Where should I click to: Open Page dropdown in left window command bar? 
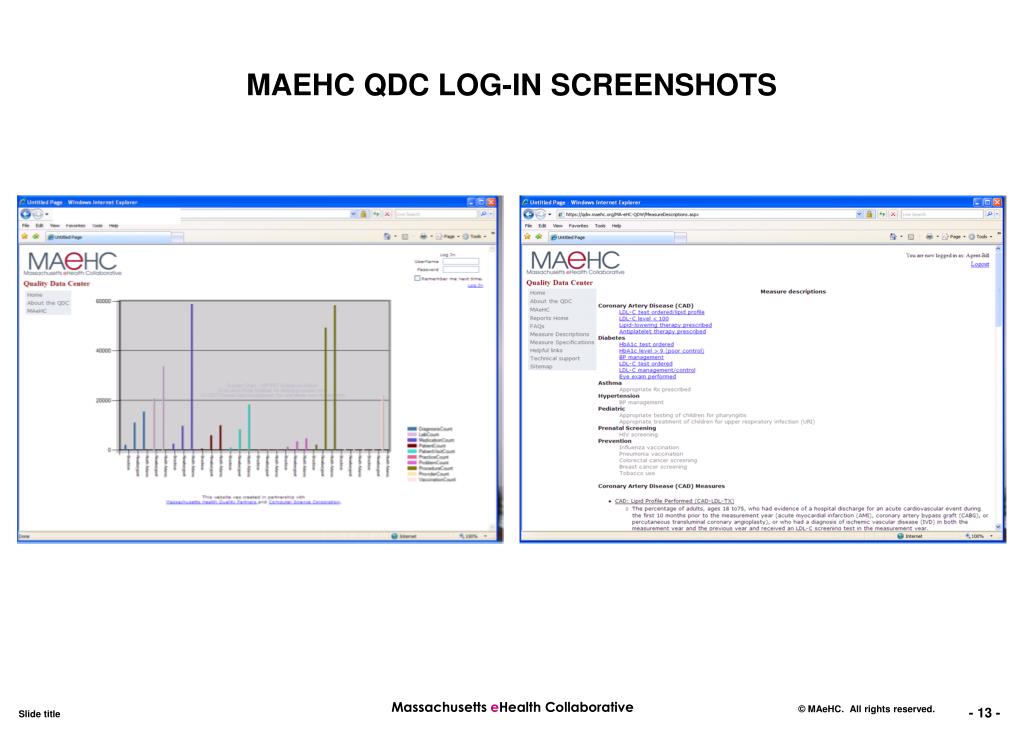448,236
